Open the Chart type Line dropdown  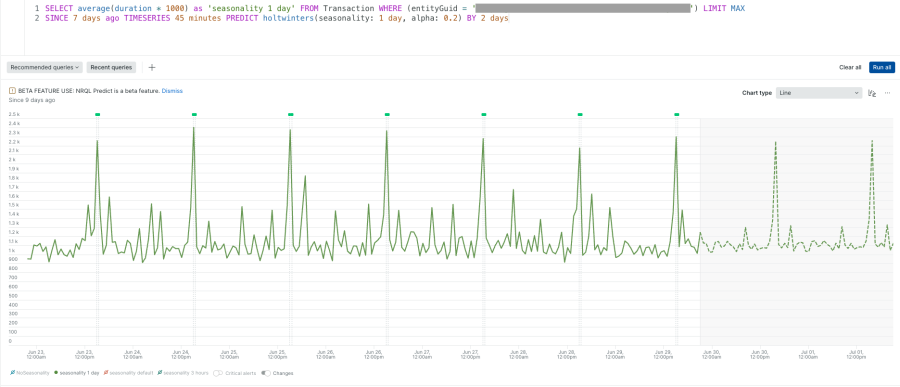click(819, 92)
